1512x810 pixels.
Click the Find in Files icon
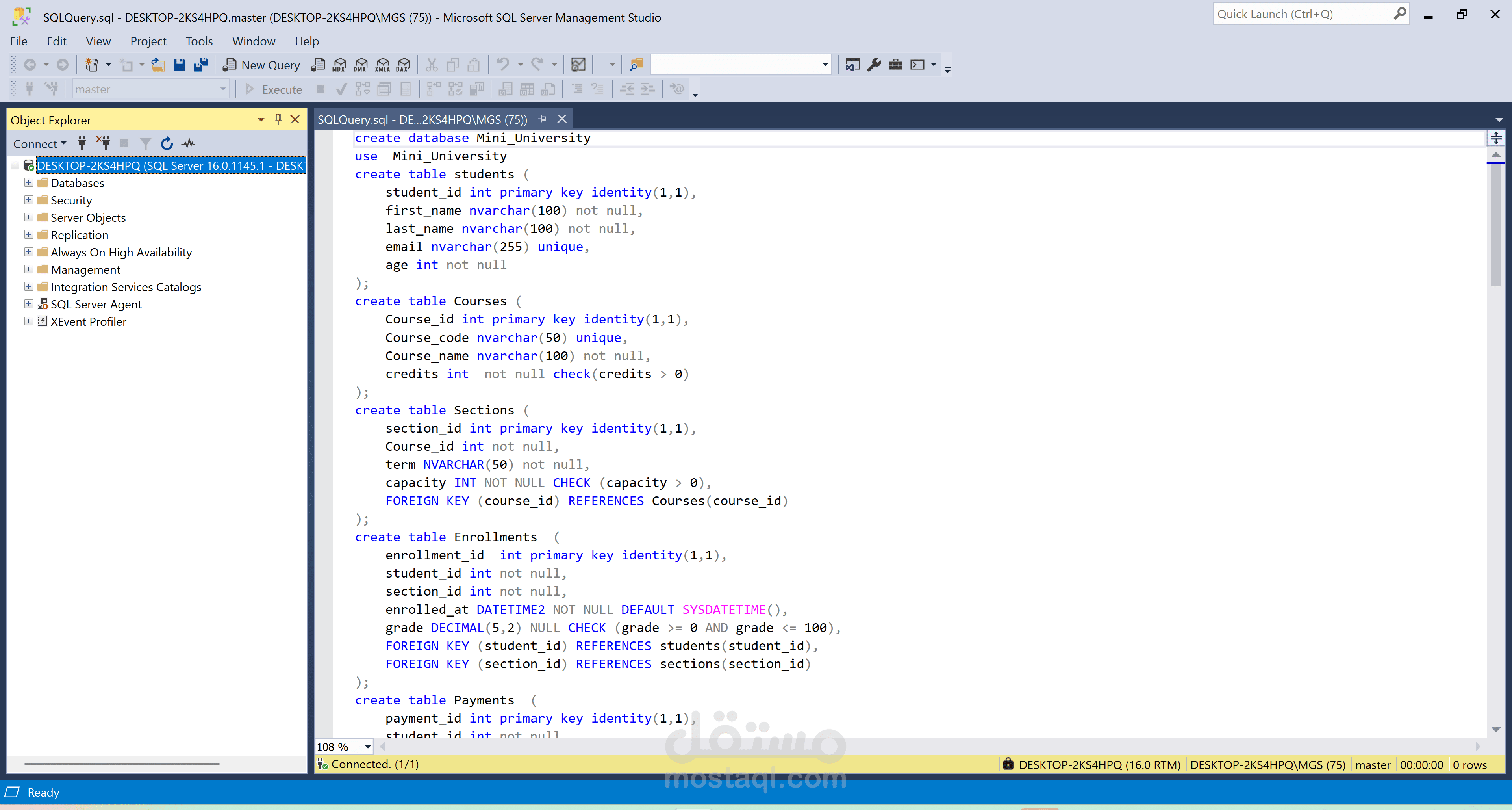pyautogui.click(x=636, y=65)
